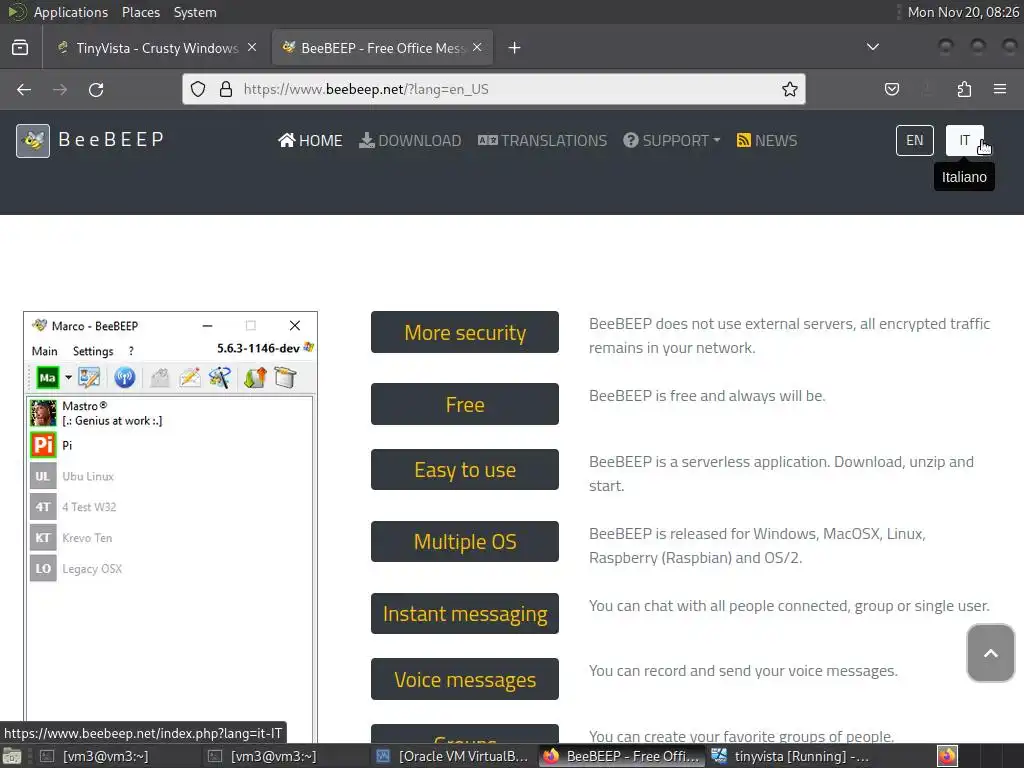Viewport: 1024px width, 768px height.
Task: Go to the HOME nav link
Action: (x=310, y=140)
